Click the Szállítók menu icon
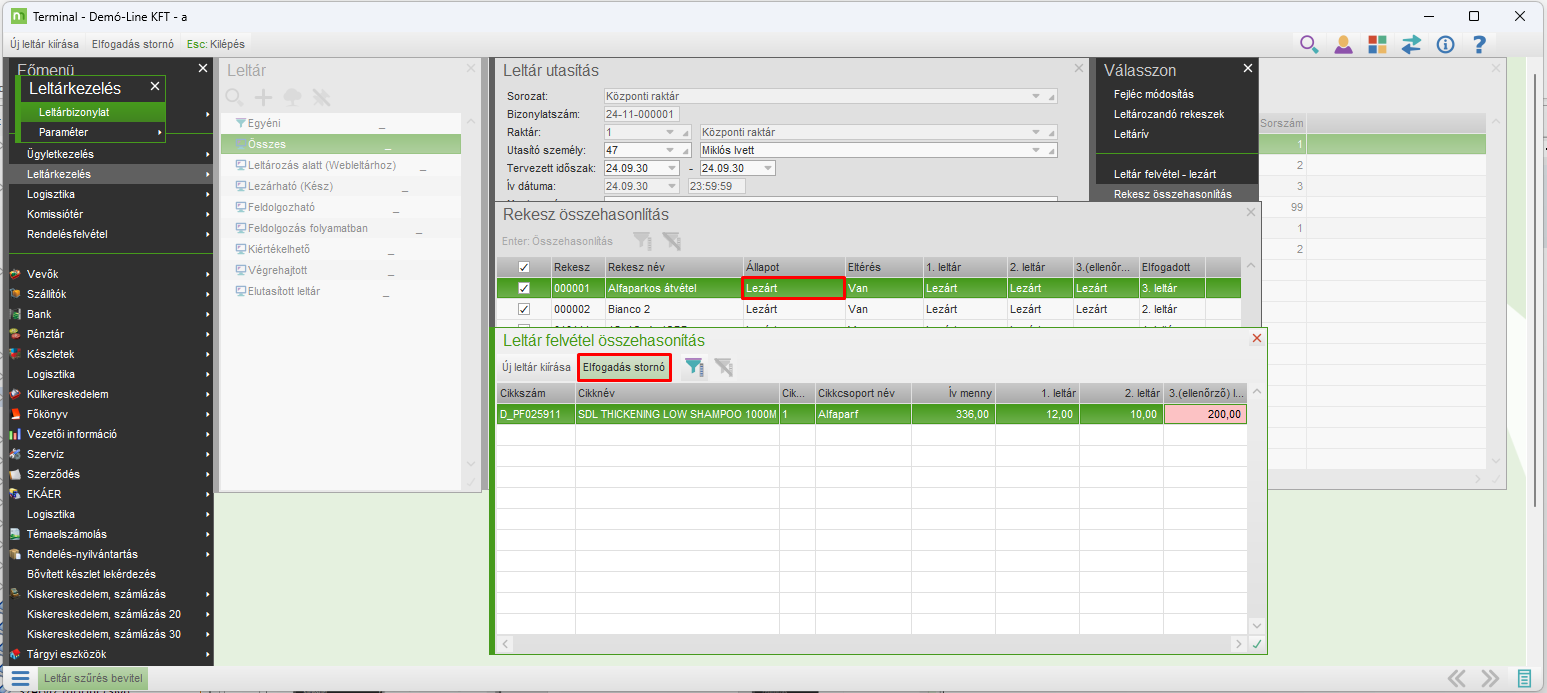 tap(15, 294)
